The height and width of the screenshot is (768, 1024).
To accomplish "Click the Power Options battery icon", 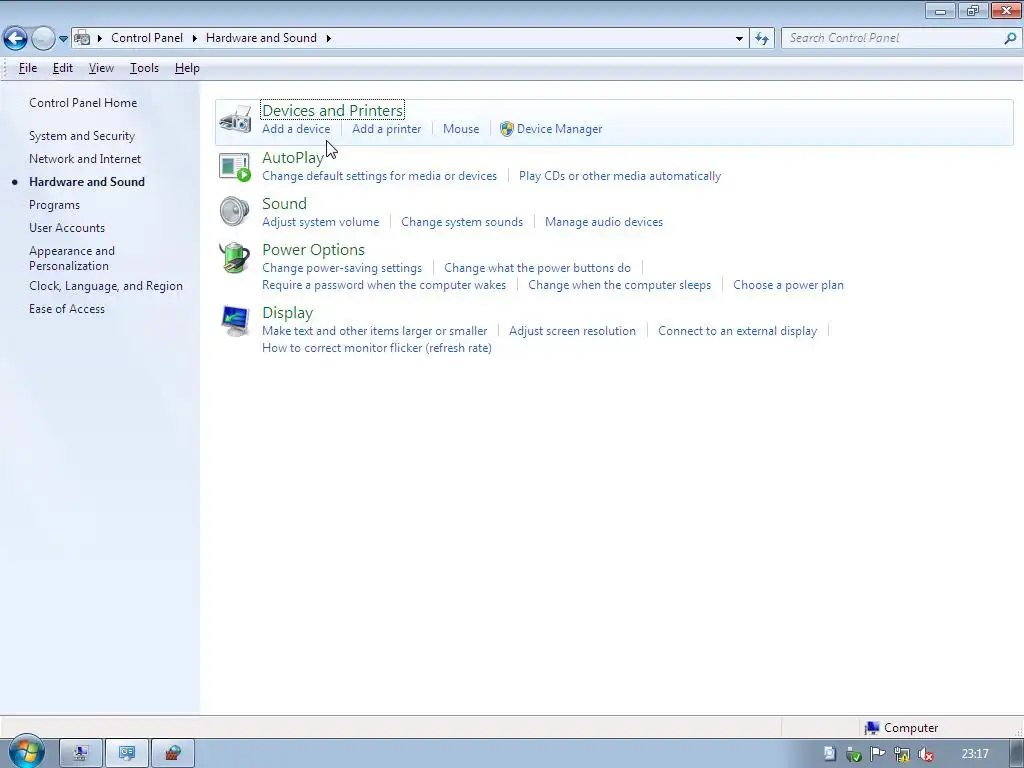I will pos(235,258).
